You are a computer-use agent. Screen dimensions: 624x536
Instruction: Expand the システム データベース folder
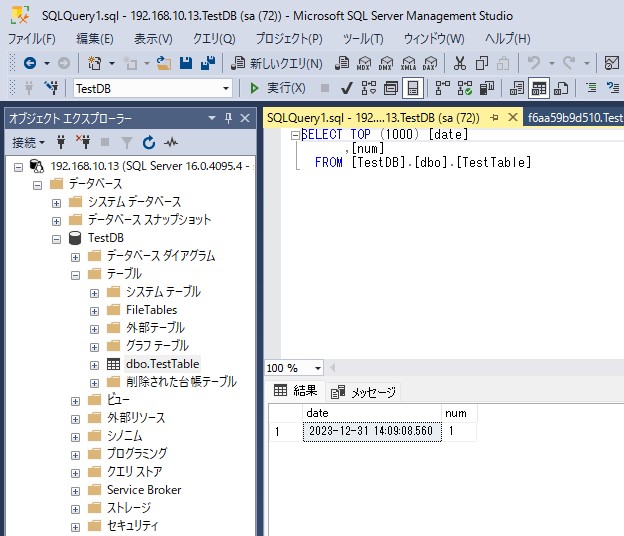pos(57,203)
